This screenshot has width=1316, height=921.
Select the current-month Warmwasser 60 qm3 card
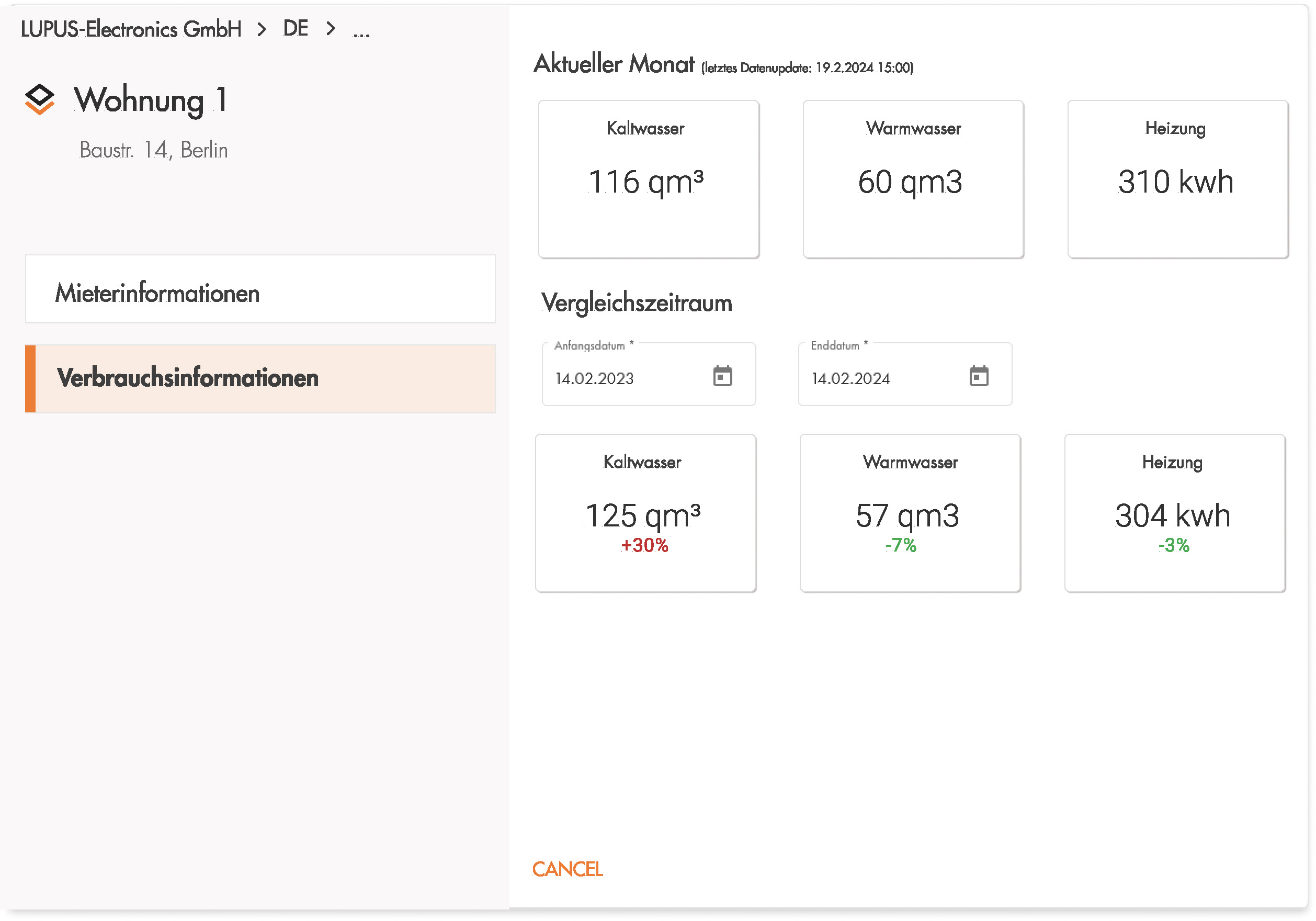point(913,179)
